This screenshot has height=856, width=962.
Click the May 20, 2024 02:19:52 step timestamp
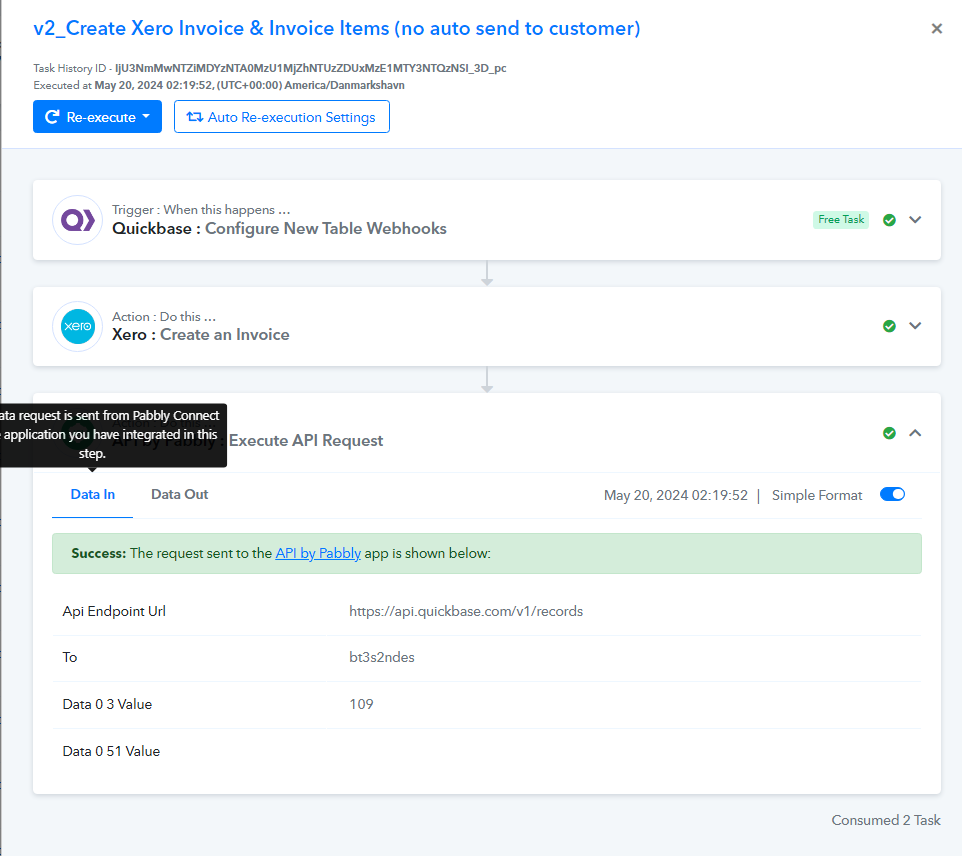tap(675, 495)
